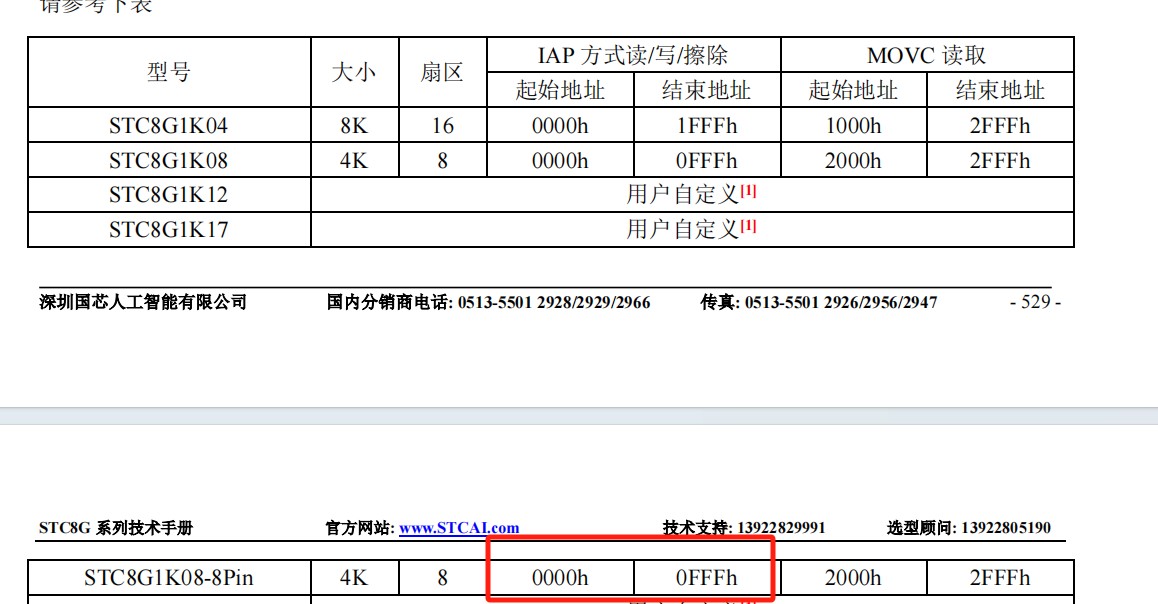Image resolution: width=1158 pixels, height=604 pixels.
Task: Select the 1000h MOVC start address cell
Action: click(853, 126)
